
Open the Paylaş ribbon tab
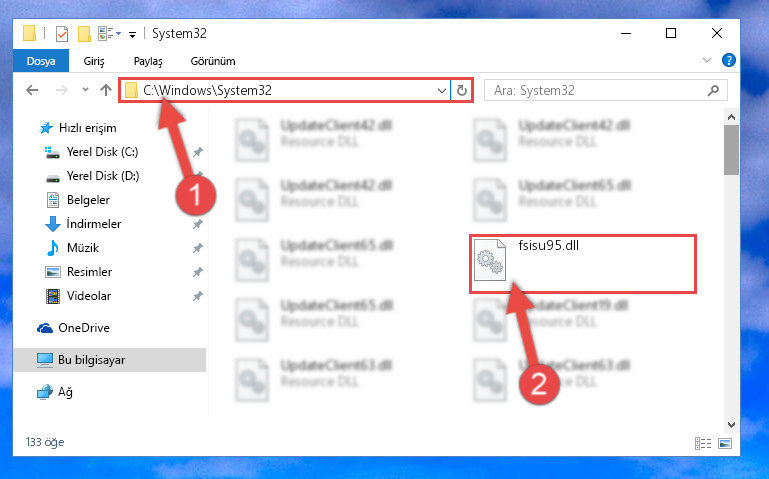click(x=148, y=61)
